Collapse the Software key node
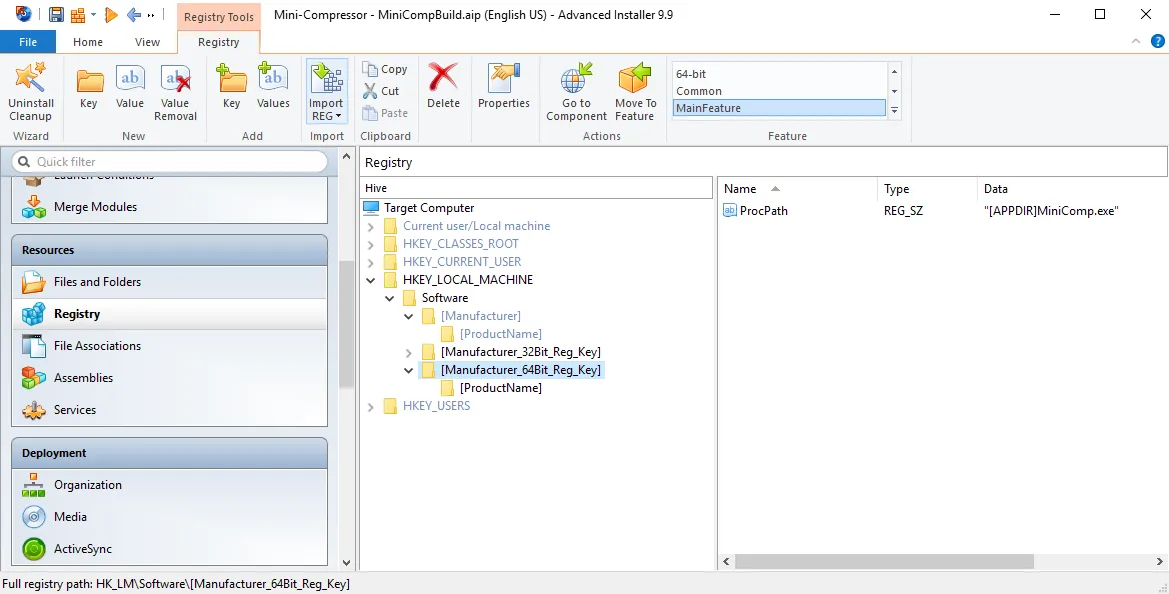 pyautogui.click(x=389, y=298)
